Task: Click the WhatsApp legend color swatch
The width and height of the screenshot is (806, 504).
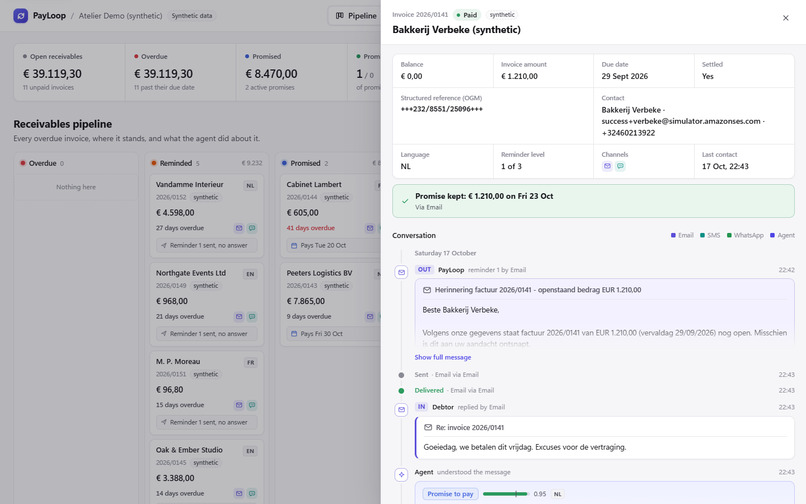Action: 729,236
